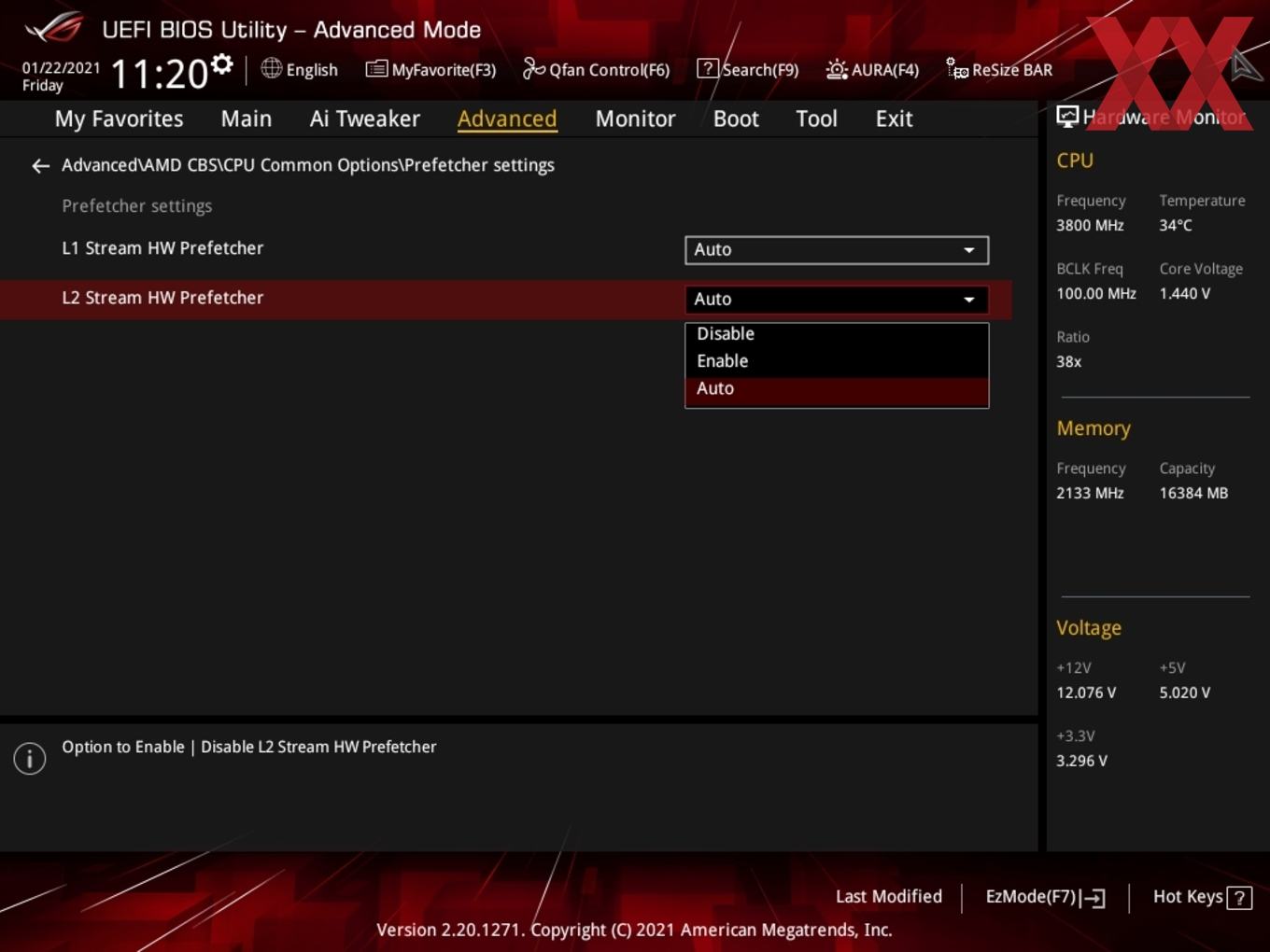Click the Memory section heading
The image size is (1270, 952).
point(1094,428)
